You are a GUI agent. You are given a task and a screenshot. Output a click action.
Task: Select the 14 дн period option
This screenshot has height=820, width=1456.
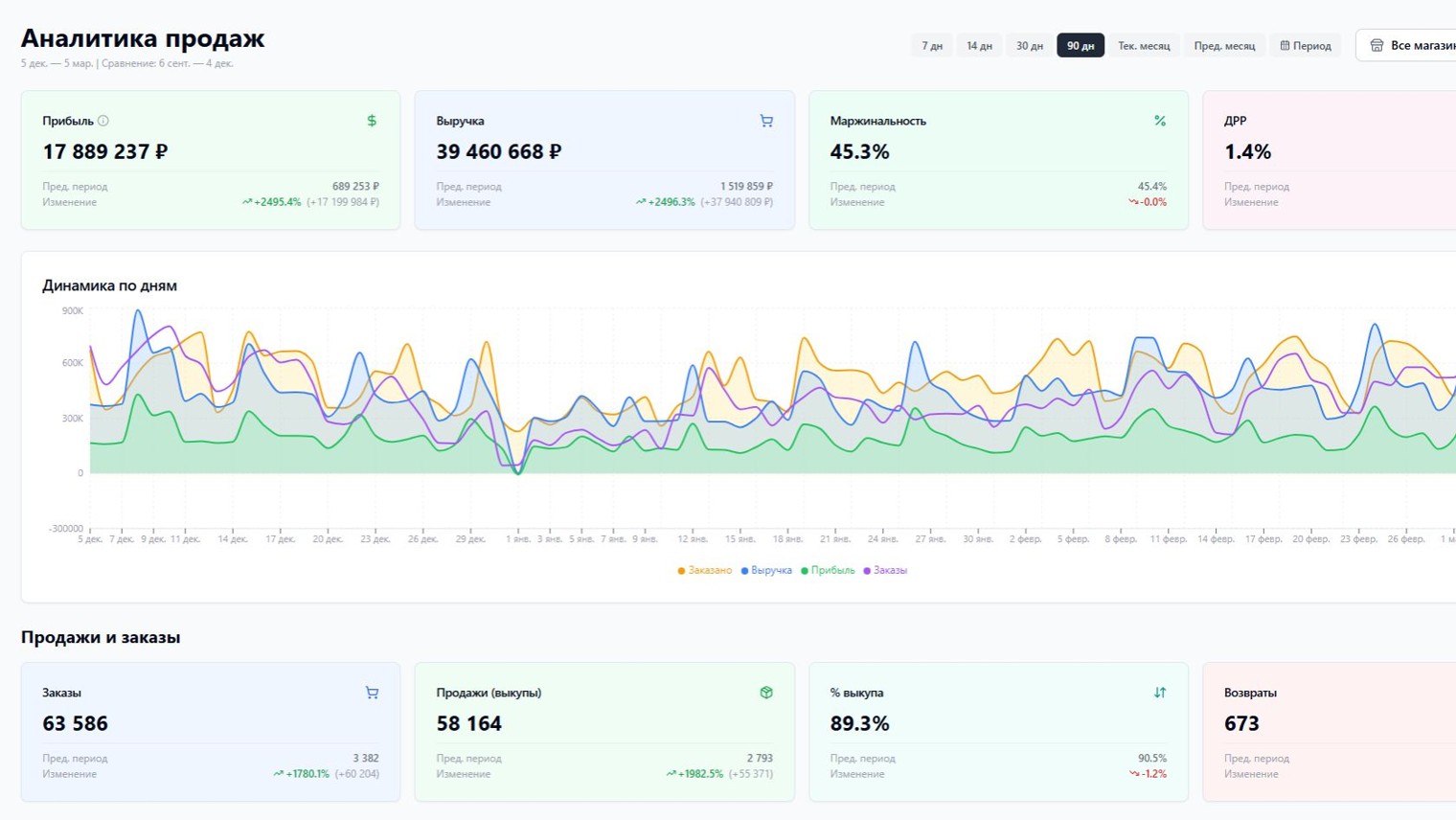[979, 45]
